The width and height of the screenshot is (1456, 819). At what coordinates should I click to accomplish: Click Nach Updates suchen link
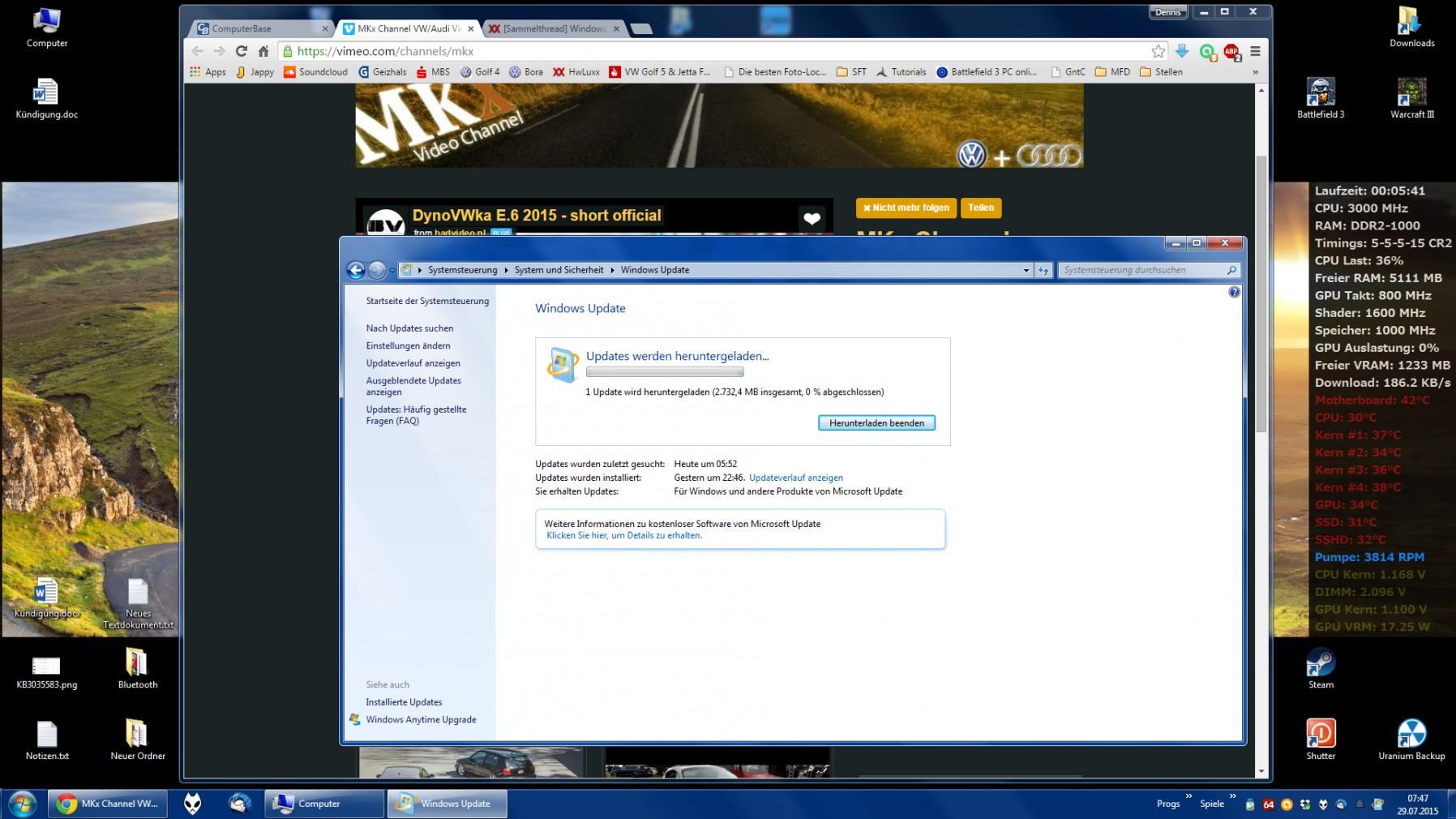[x=409, y=328]
